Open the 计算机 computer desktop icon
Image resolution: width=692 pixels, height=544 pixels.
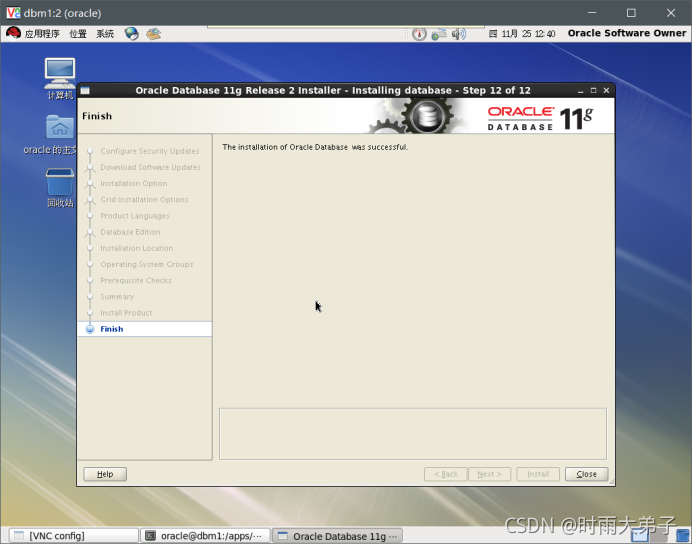pos(60,79)
